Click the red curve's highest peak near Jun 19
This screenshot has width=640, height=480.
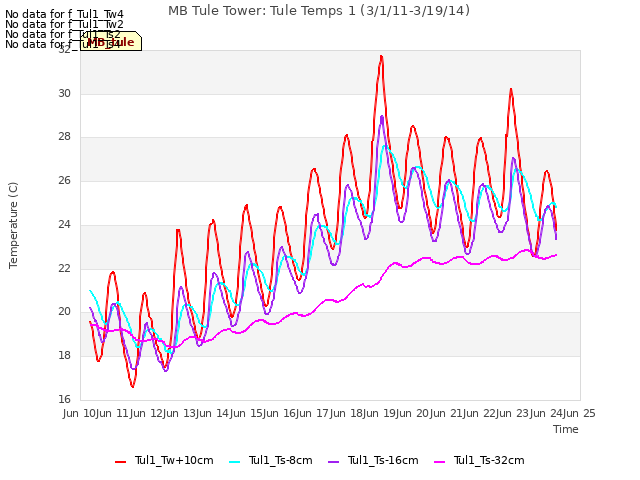click(381, 56)
